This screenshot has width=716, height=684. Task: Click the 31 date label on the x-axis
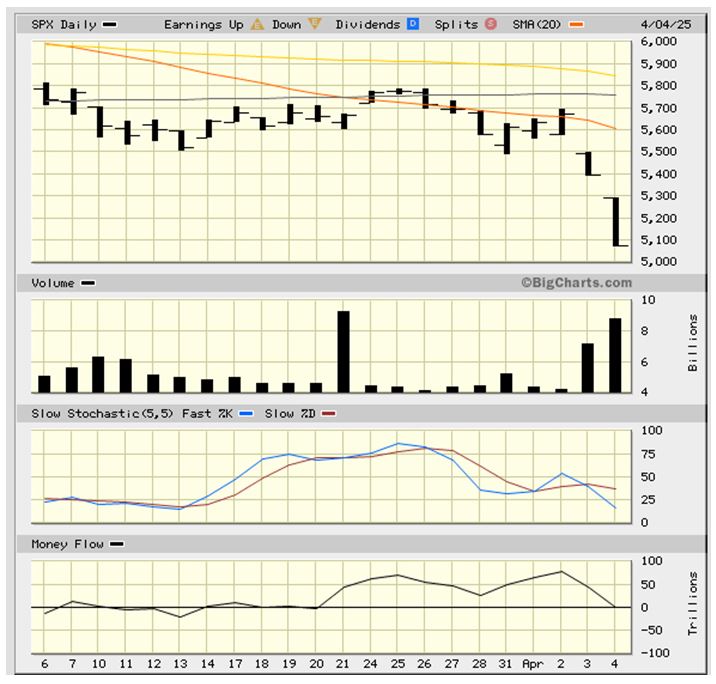pyautogui.click(x=505, y=664)
